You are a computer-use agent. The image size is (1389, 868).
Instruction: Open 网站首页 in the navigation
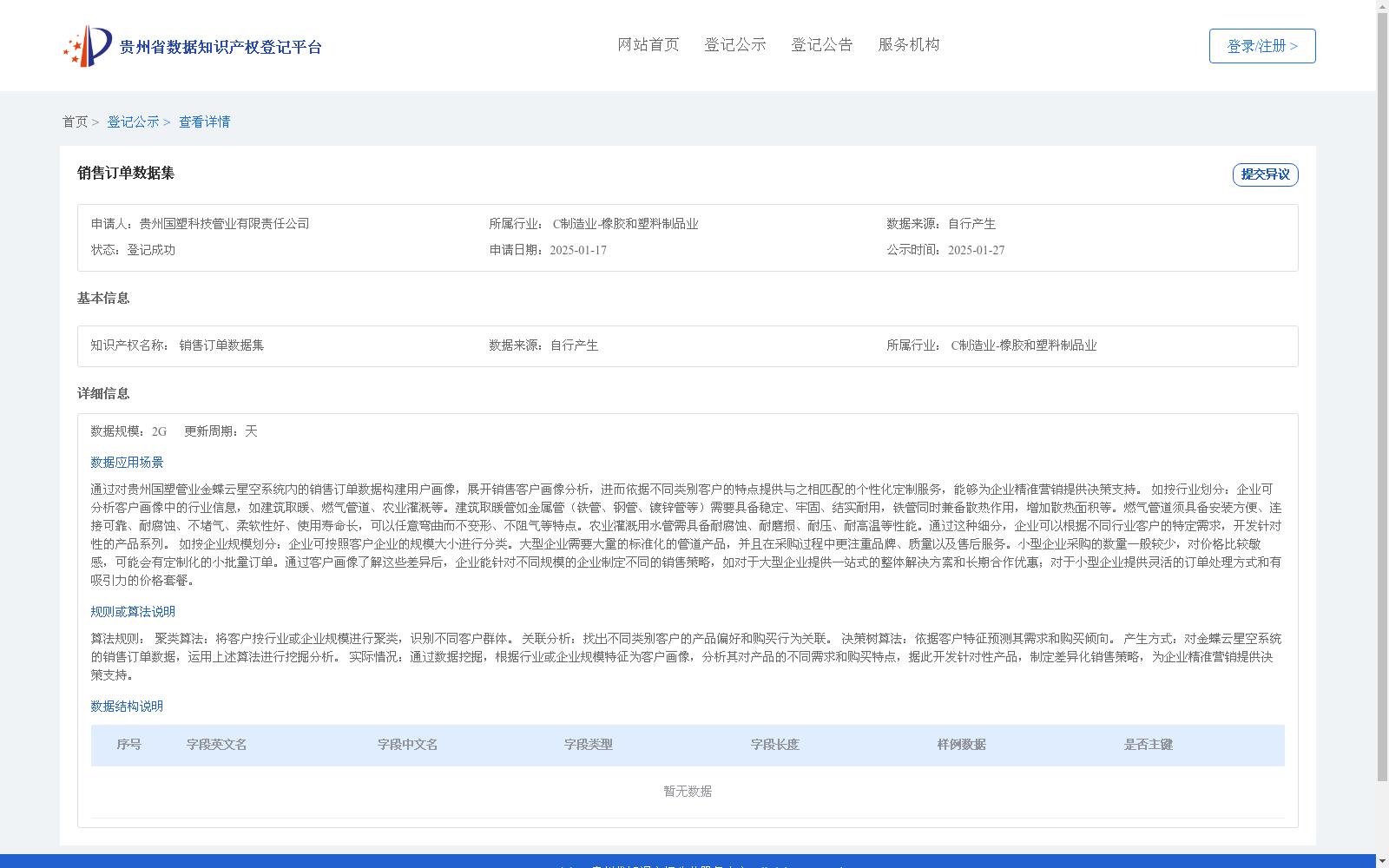pyautogui.click(x=648, y=45)
